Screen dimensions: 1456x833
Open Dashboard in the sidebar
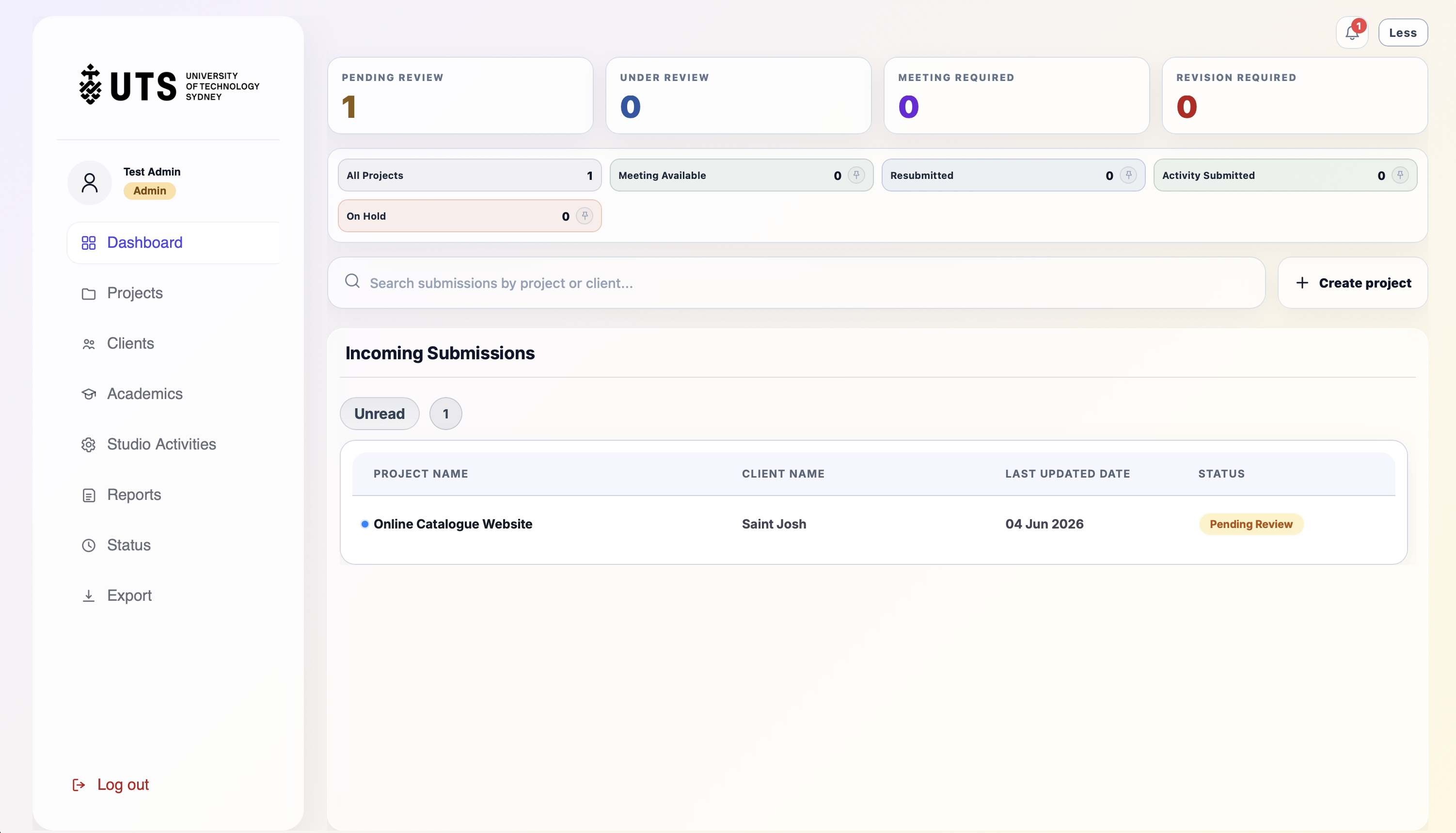pos(174,242)
